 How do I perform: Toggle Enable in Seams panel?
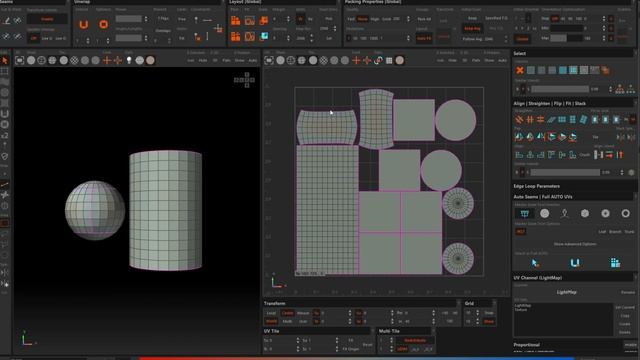tap(47, 19)
